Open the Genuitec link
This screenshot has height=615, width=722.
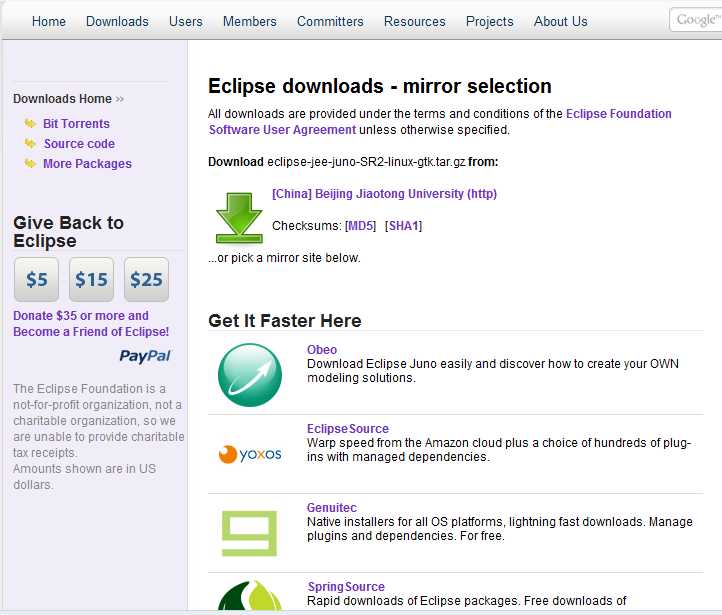click(x=332, y=508)
